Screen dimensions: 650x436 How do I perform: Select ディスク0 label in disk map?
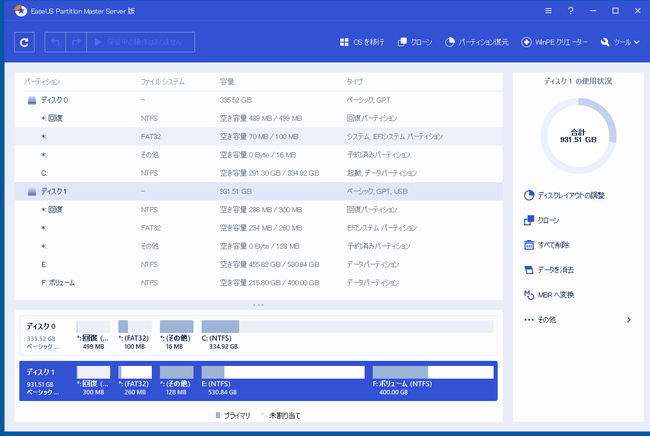(41, 326)
